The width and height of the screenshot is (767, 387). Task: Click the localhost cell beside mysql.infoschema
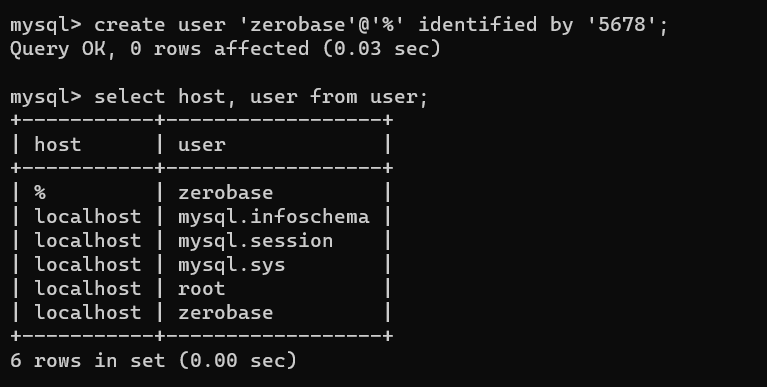click(x=88, y=217)
